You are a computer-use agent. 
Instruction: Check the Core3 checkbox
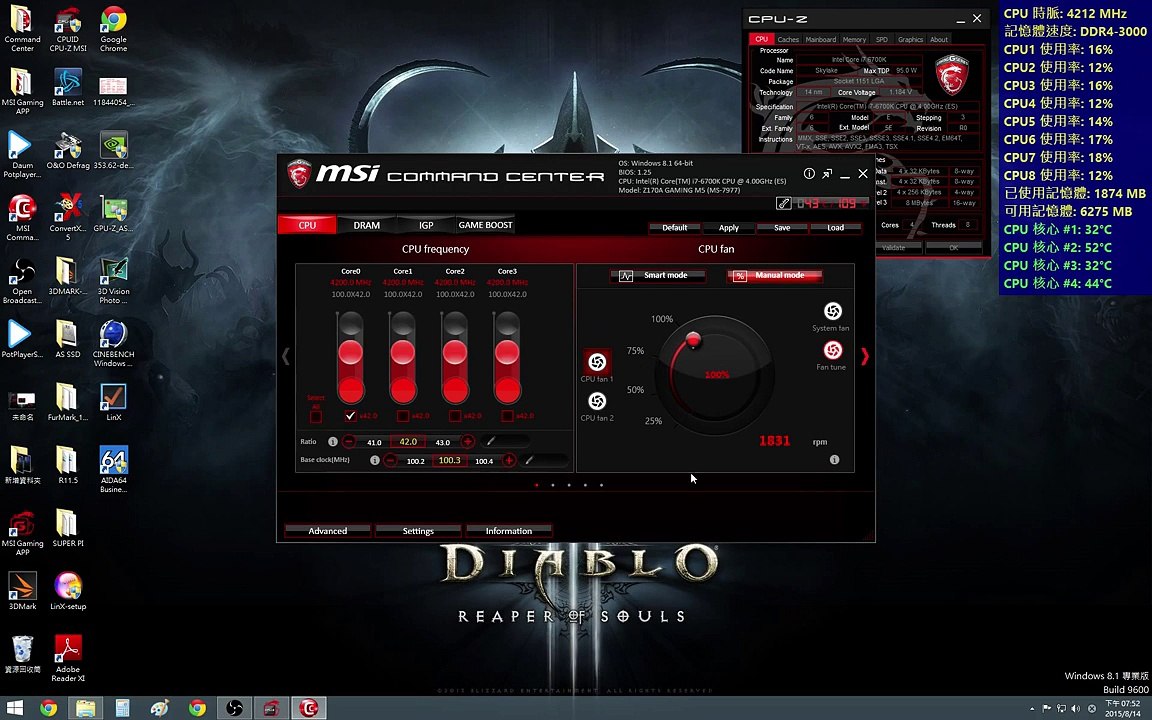coord(507,416)
